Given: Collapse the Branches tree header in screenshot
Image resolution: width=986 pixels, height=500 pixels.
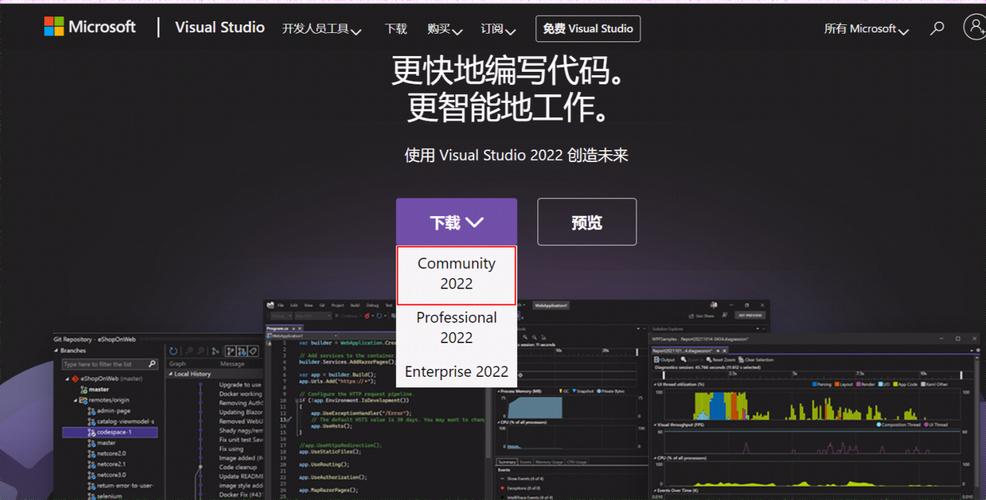Looking at the screenshot, I should pyautogui.click(x=56, y=350).
